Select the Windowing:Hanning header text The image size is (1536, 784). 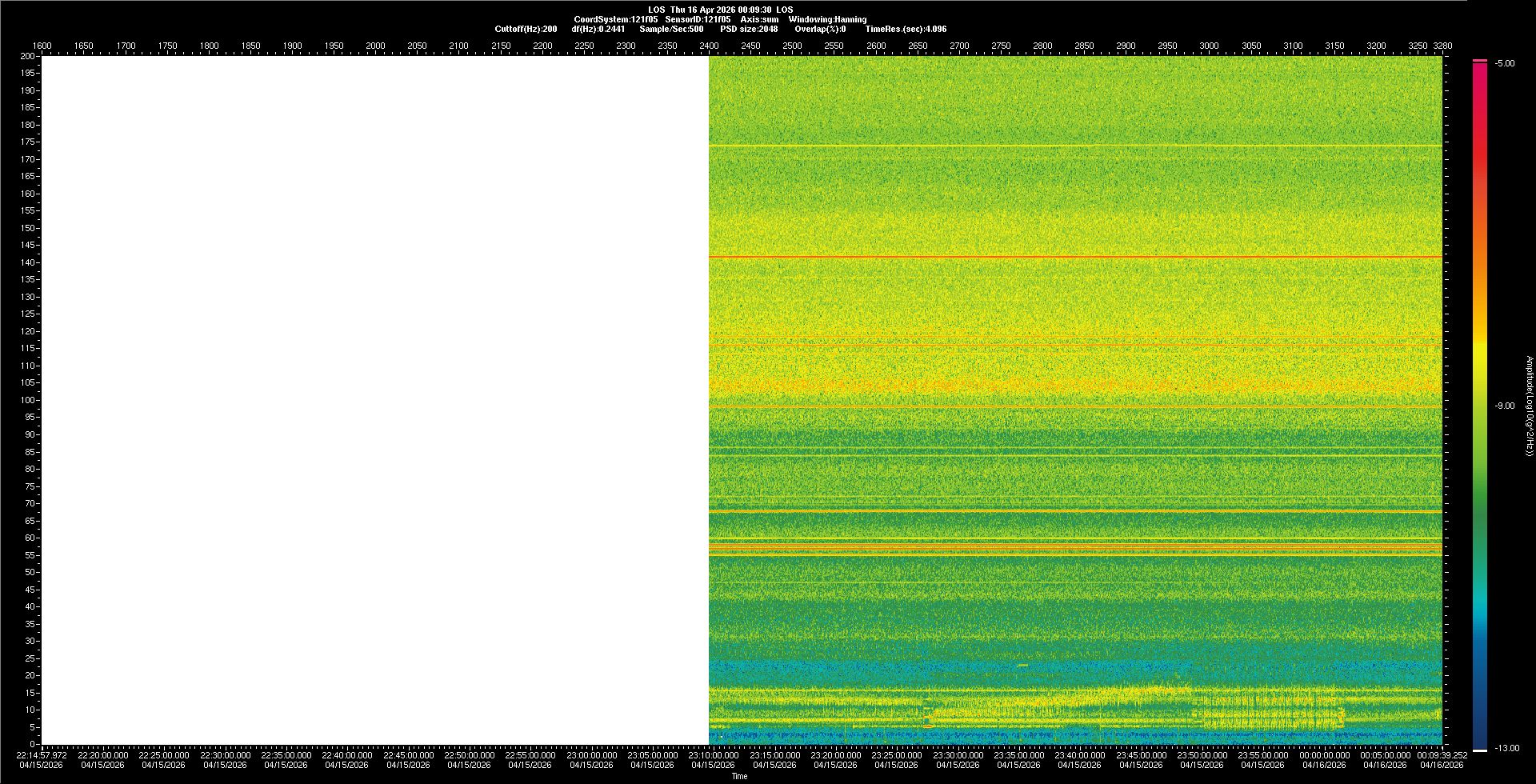coord(827,19)
